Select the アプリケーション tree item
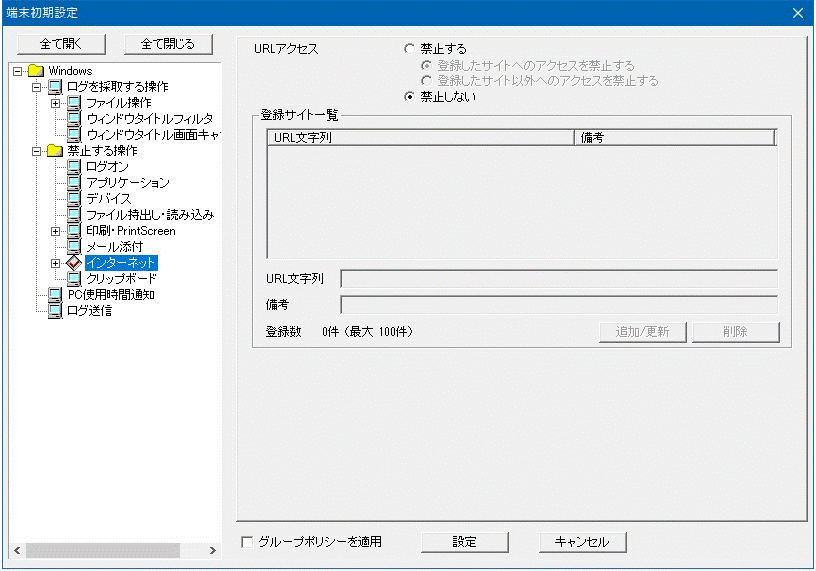 click(128, 183)
